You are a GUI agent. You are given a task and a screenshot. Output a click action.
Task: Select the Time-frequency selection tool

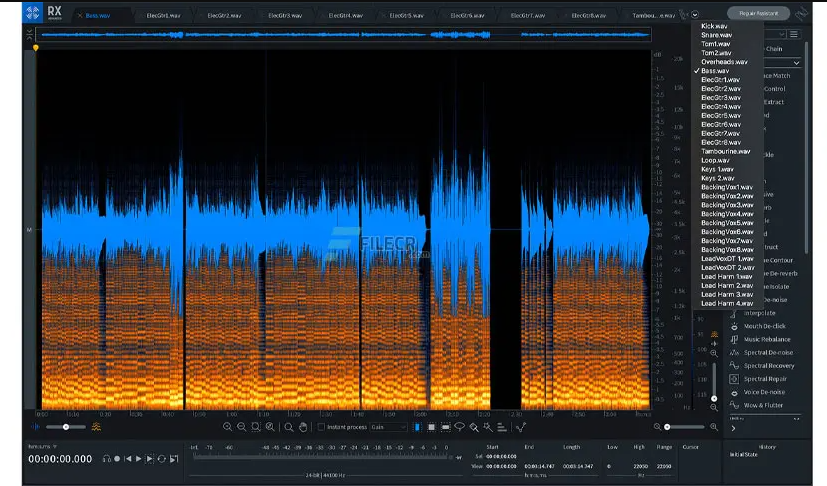tap(431, 427)
